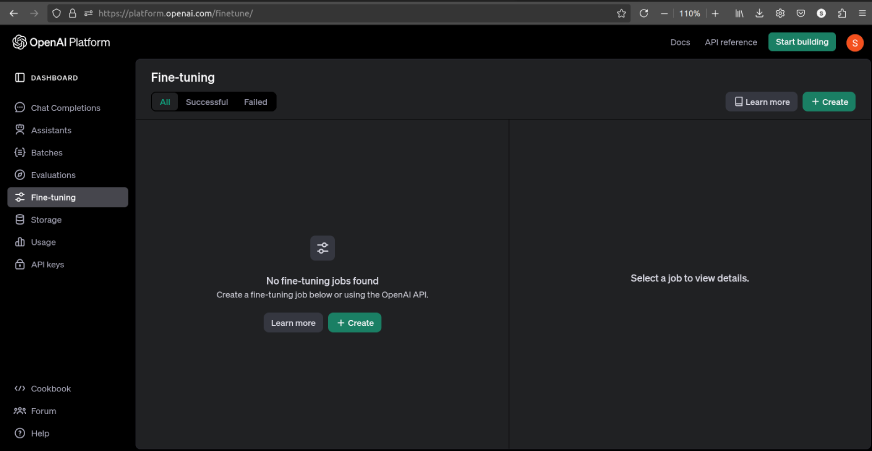Reload the page with refresh icon
872x451 pixels.
pyautogui.click(x=644, y=13)
